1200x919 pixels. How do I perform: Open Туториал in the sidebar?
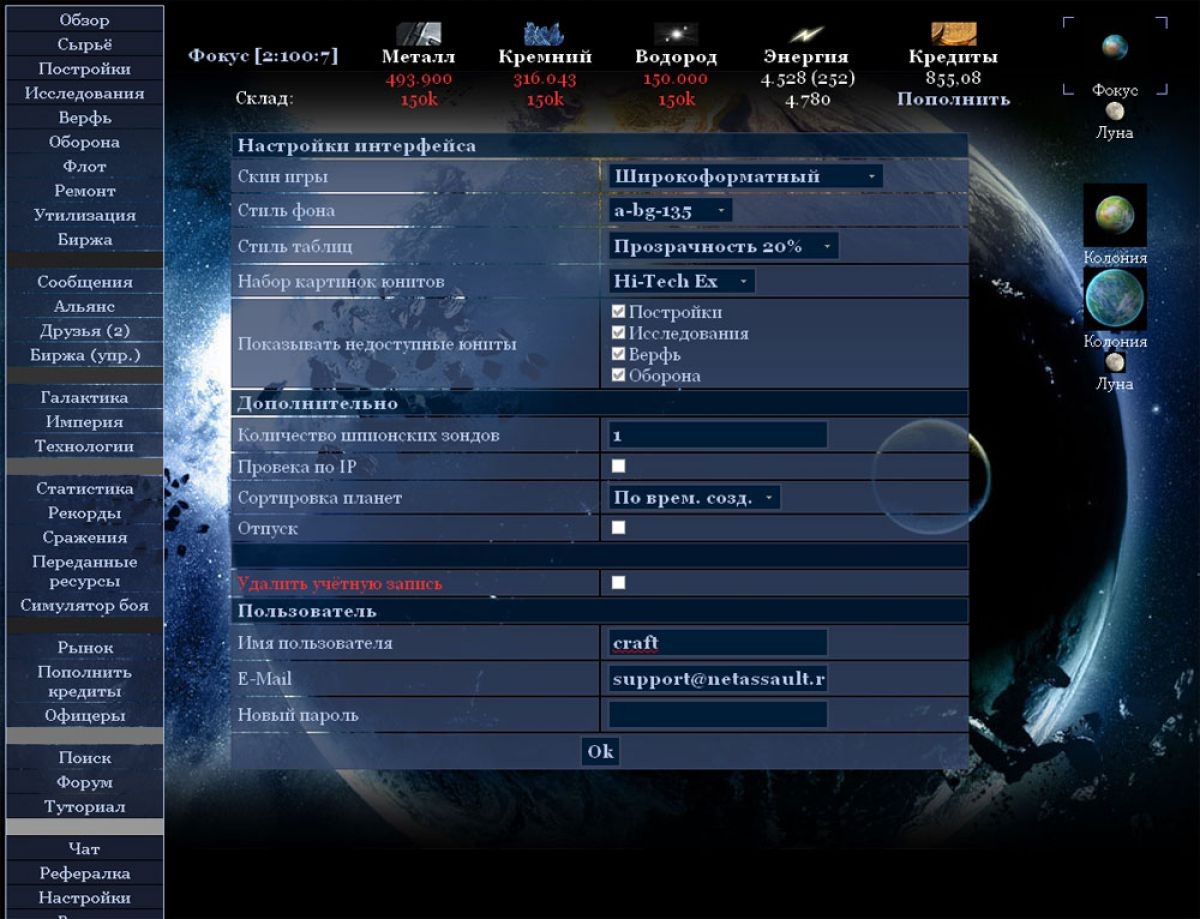pyautogui.click(x=85, y=807)
